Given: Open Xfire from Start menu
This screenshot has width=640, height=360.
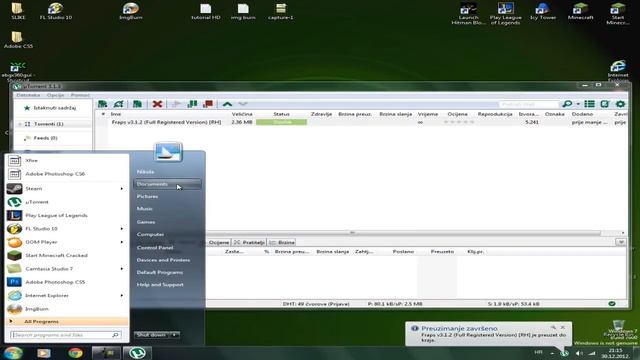Looking at the screenshot, I should (31, 160).
